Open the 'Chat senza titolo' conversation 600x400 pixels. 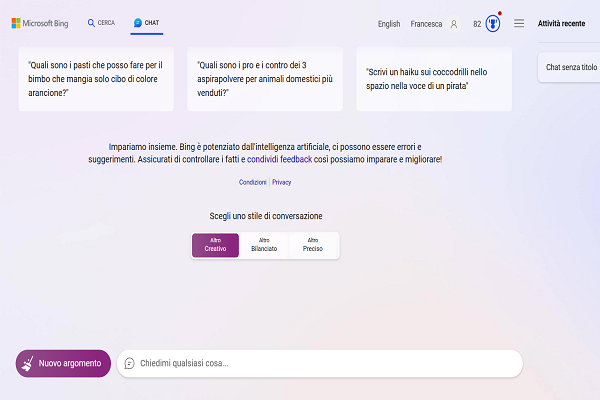571,68
